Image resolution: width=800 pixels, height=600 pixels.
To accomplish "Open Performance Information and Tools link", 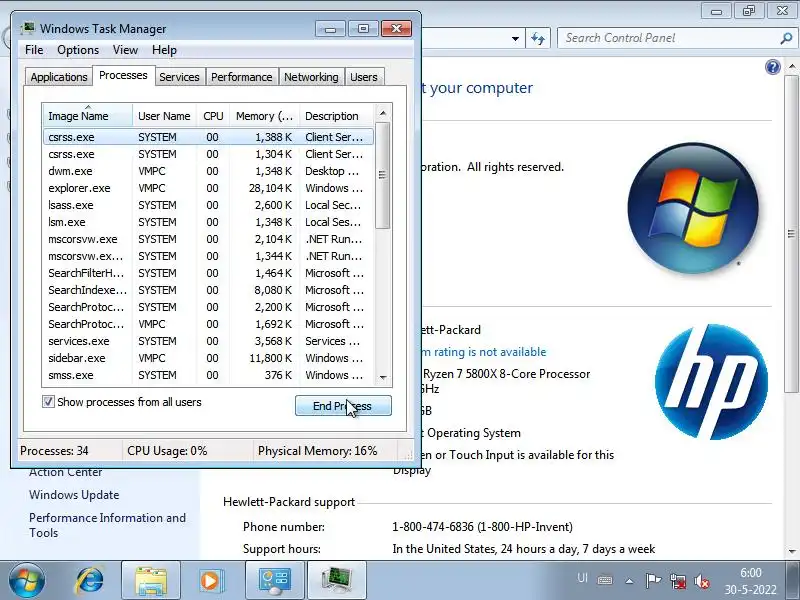I will point(107,525).
